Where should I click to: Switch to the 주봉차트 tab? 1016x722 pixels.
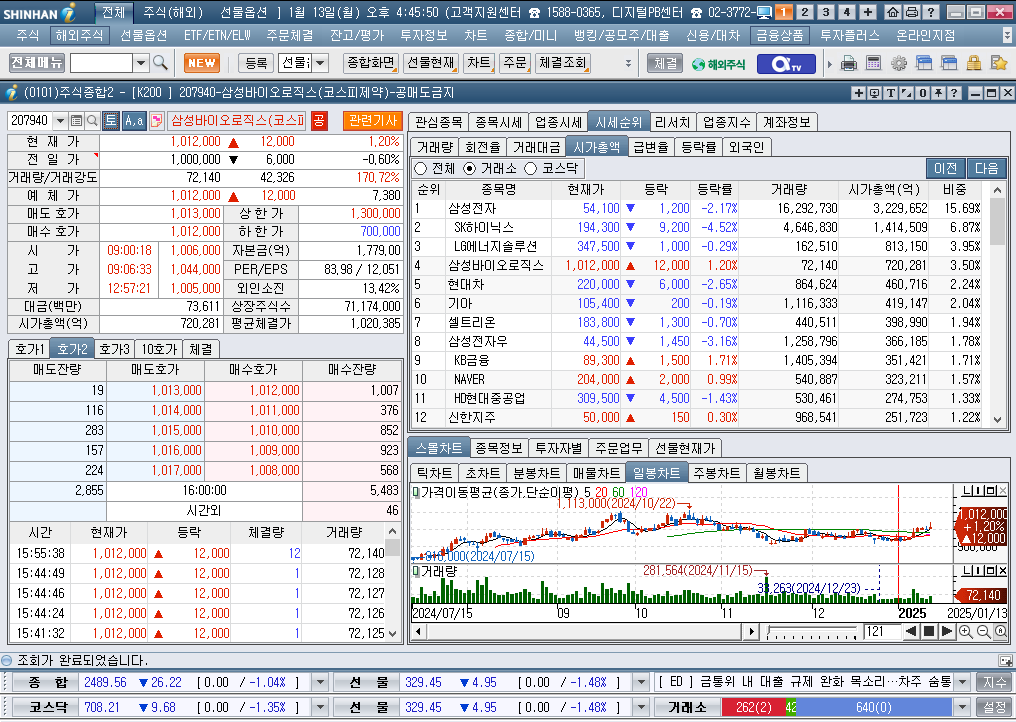pos(716,473)
